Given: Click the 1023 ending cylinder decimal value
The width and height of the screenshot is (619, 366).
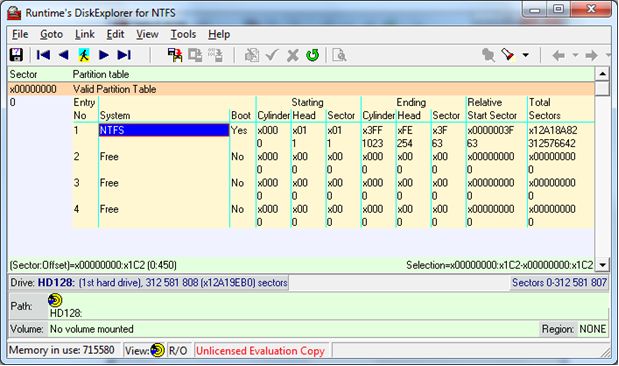Looking at the screenshot, I should 373,143.
